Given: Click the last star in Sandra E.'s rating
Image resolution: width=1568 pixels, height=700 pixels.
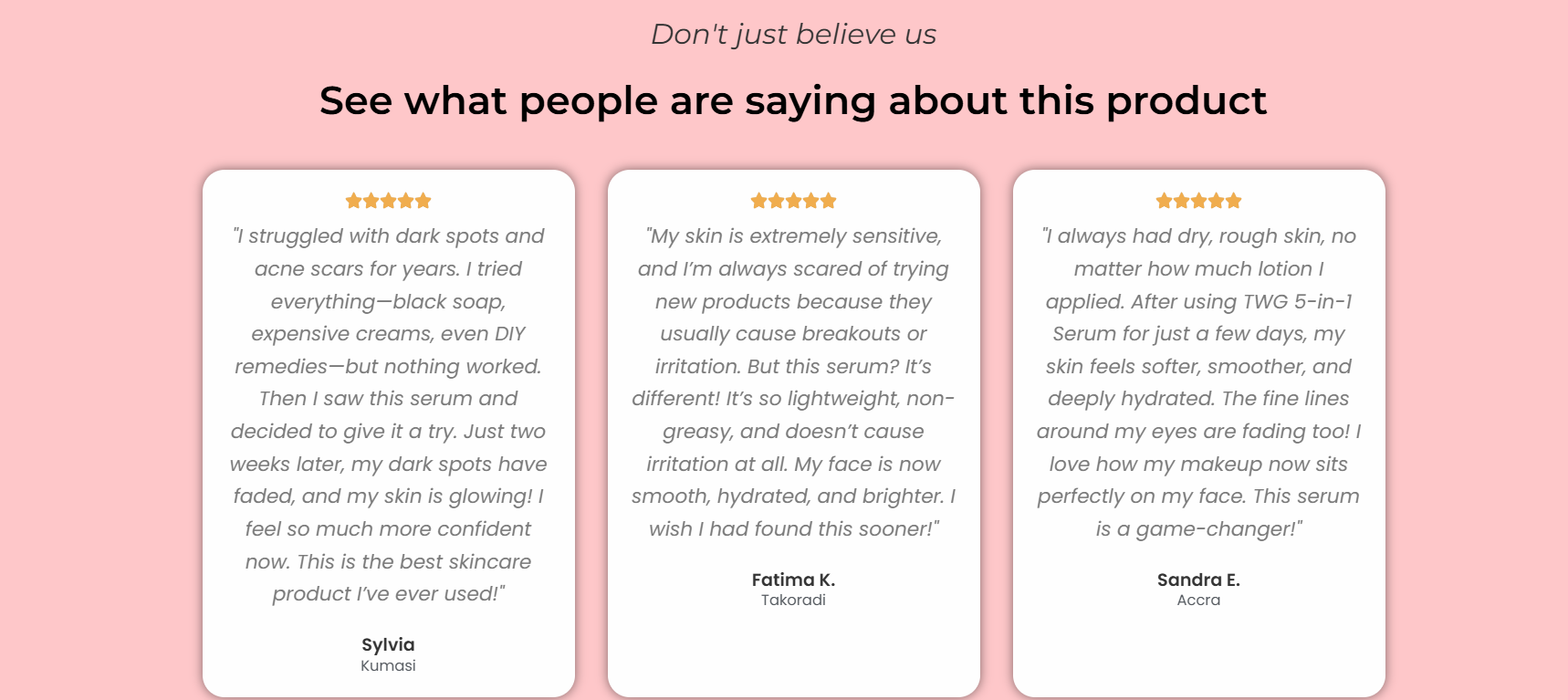Looking at the screenshot, I should tap(1234, 201).
